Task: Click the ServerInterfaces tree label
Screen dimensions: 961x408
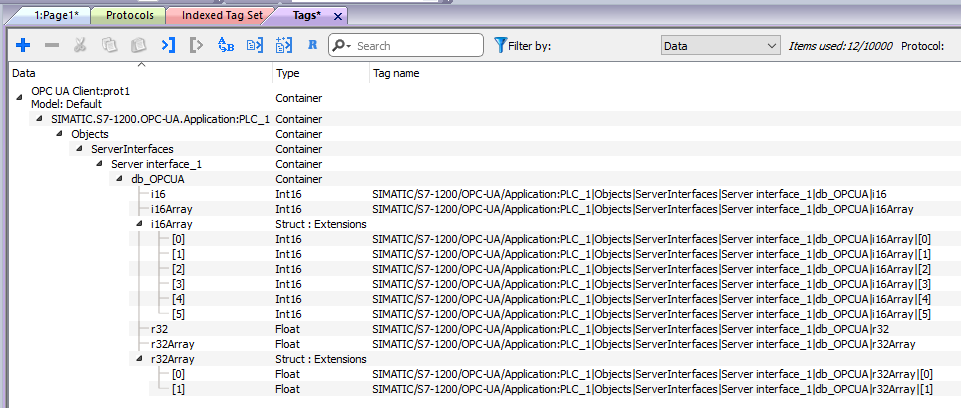Action: click(x=132, y=149)
